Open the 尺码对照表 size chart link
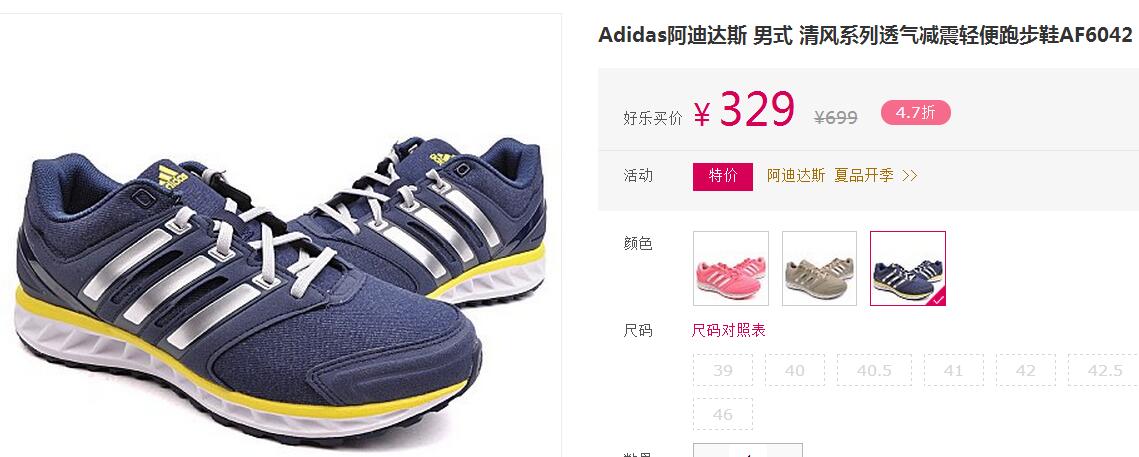Image resolution: width=1139 pixels, height=457 pixels. (729, 331)
